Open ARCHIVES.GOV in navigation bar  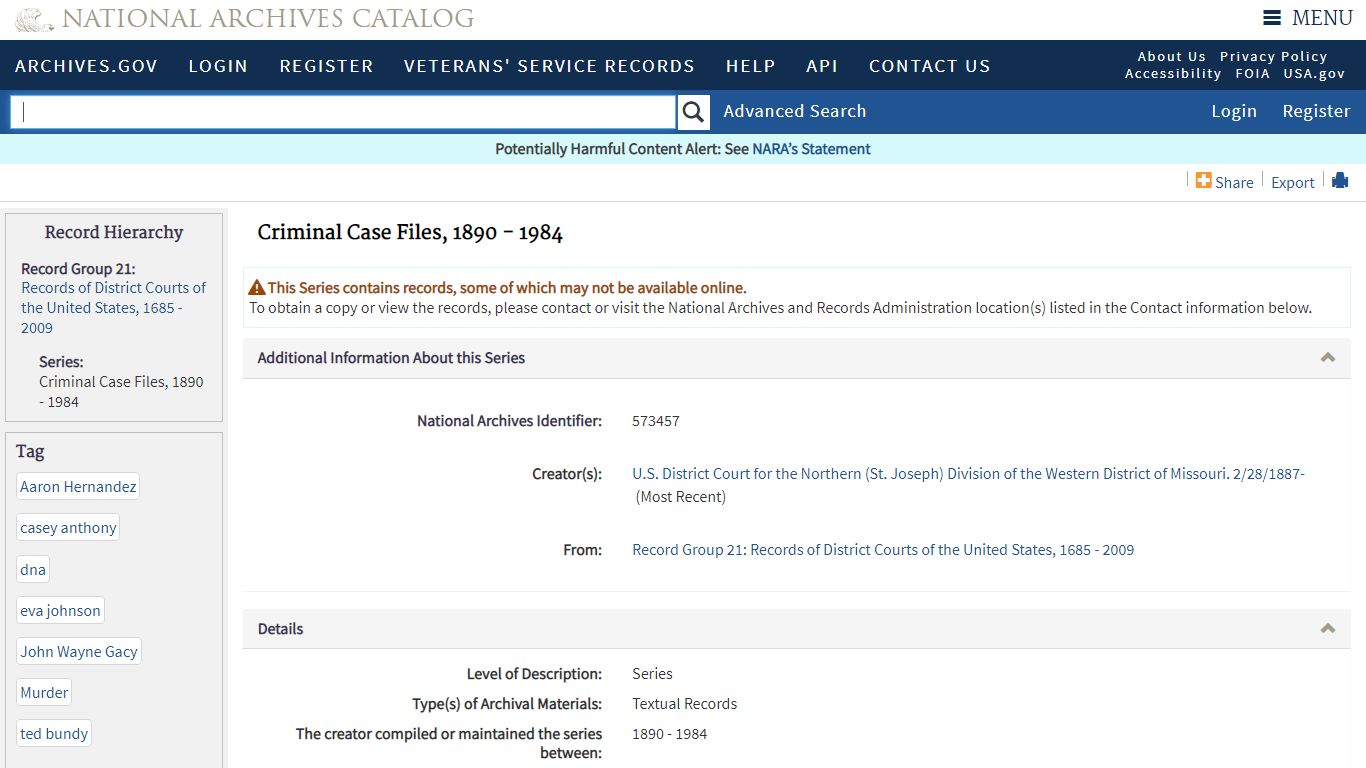[86, 66]
